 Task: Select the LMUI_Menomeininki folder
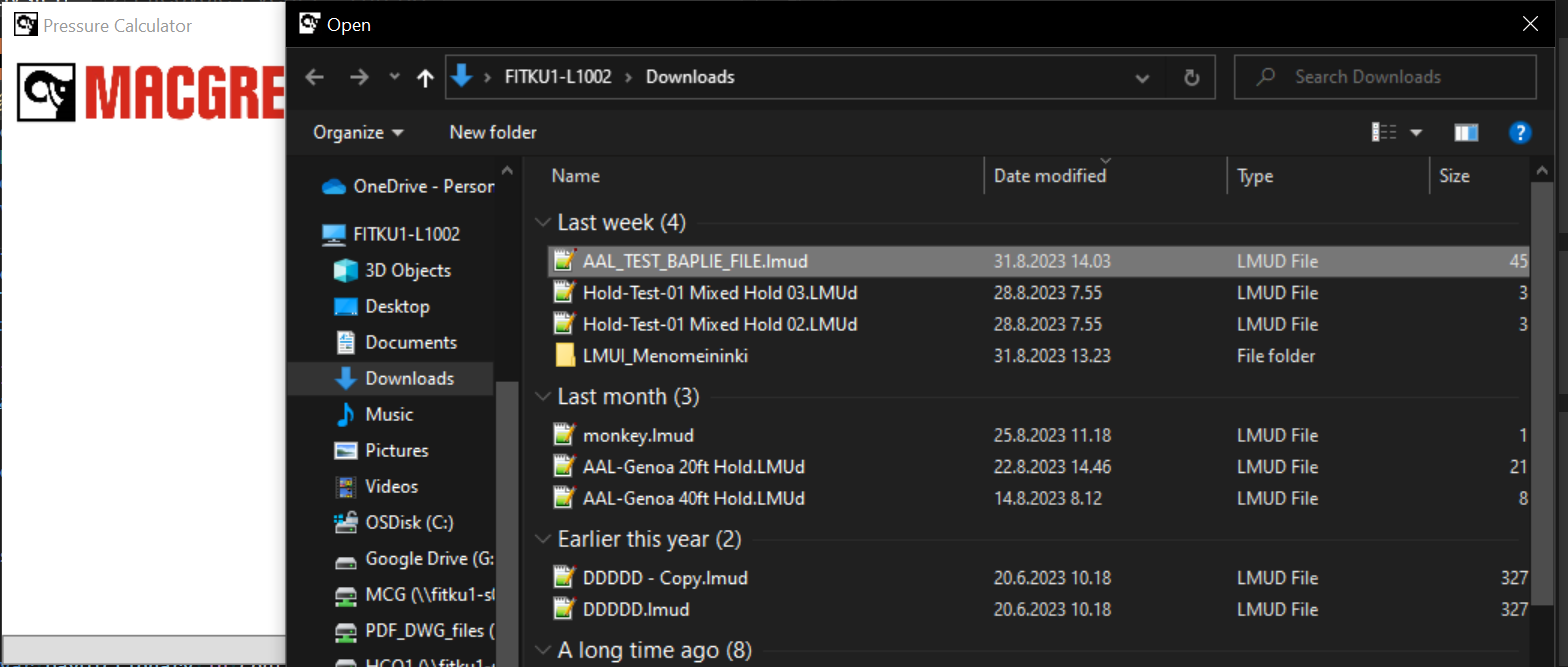tap(665, 356)
